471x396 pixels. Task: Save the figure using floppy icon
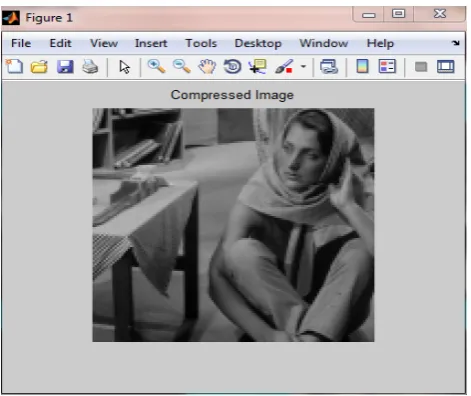point(65,67)
